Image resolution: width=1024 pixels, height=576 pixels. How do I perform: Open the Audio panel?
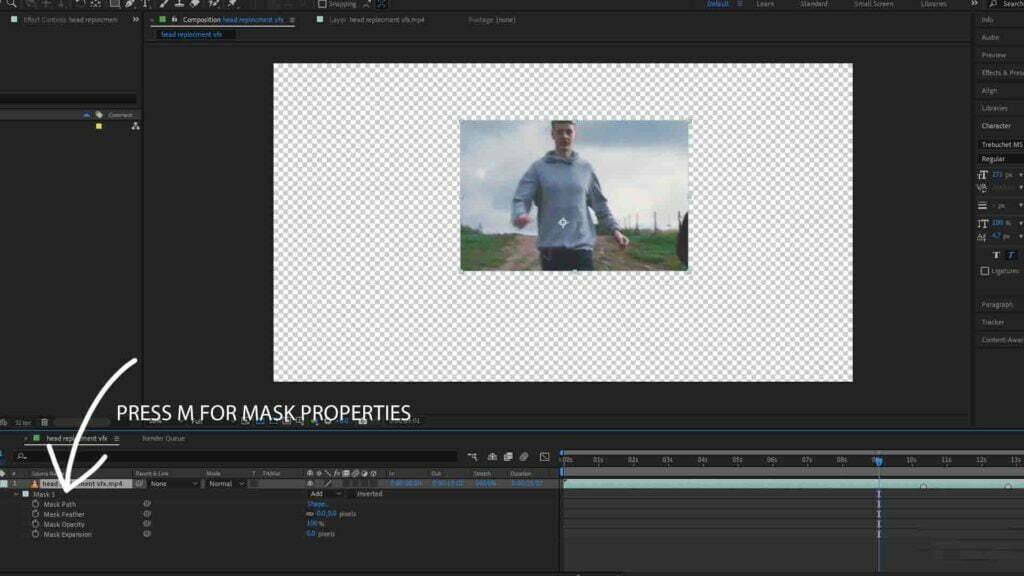point(990,38)
